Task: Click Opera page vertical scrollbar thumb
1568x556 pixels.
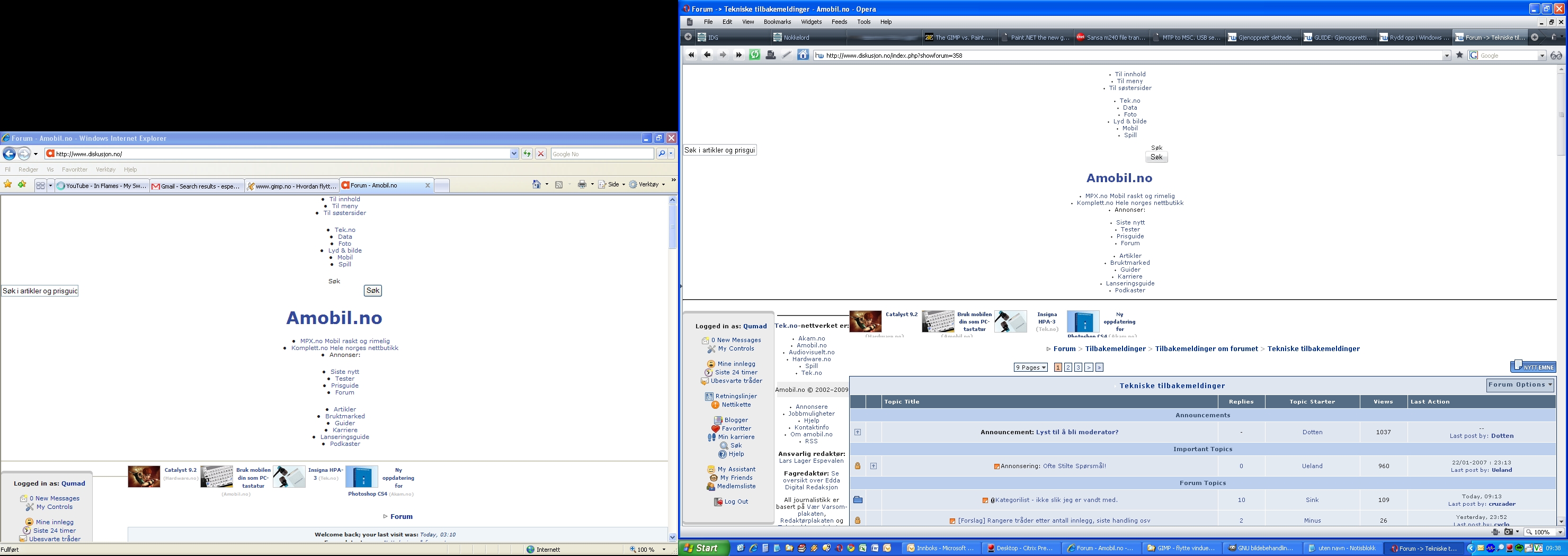Action: (x=1561, y=114)
